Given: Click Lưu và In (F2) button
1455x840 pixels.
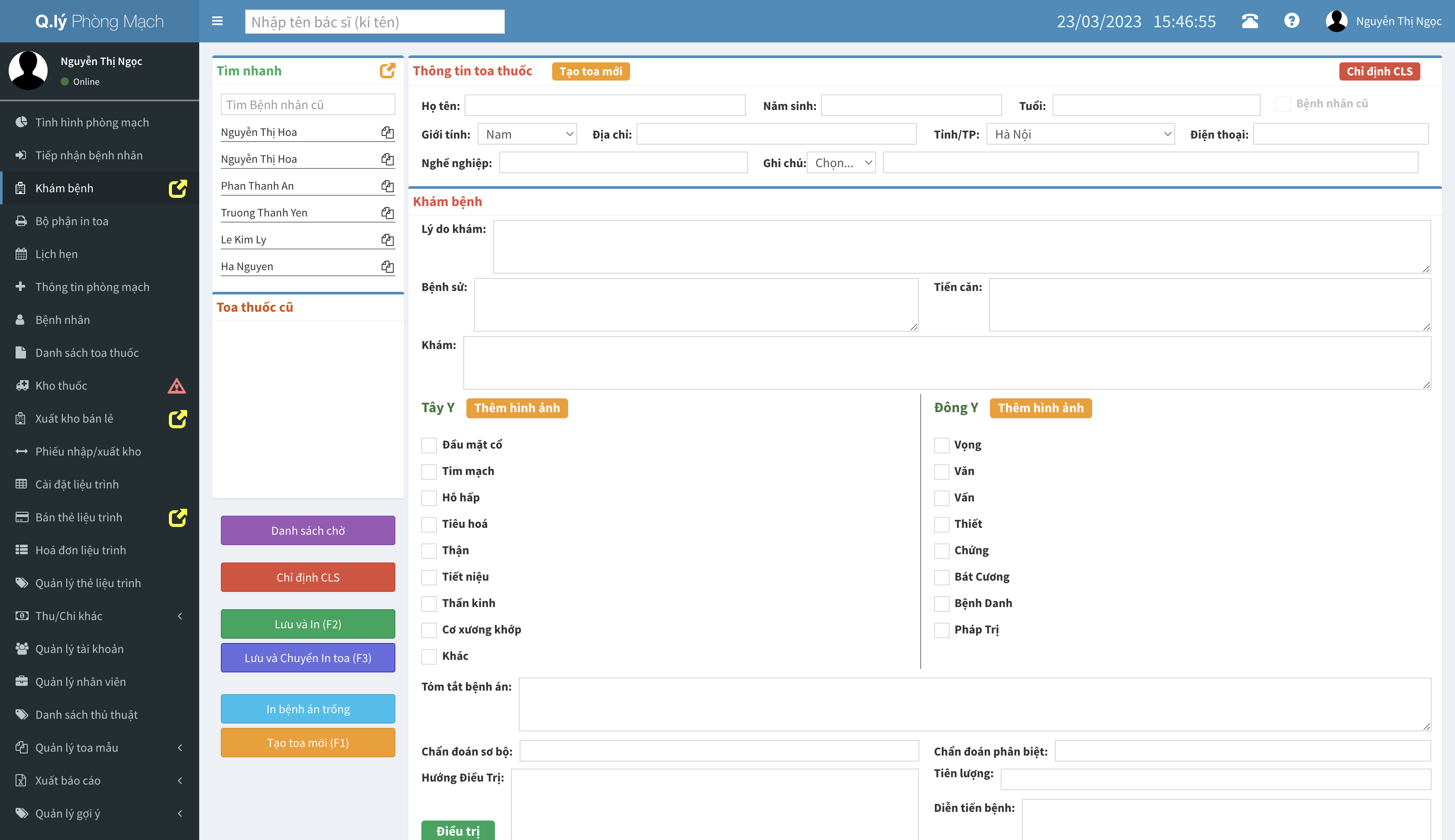Looking at the screenshot, I should pyautogui.click(x=307, y=624).
